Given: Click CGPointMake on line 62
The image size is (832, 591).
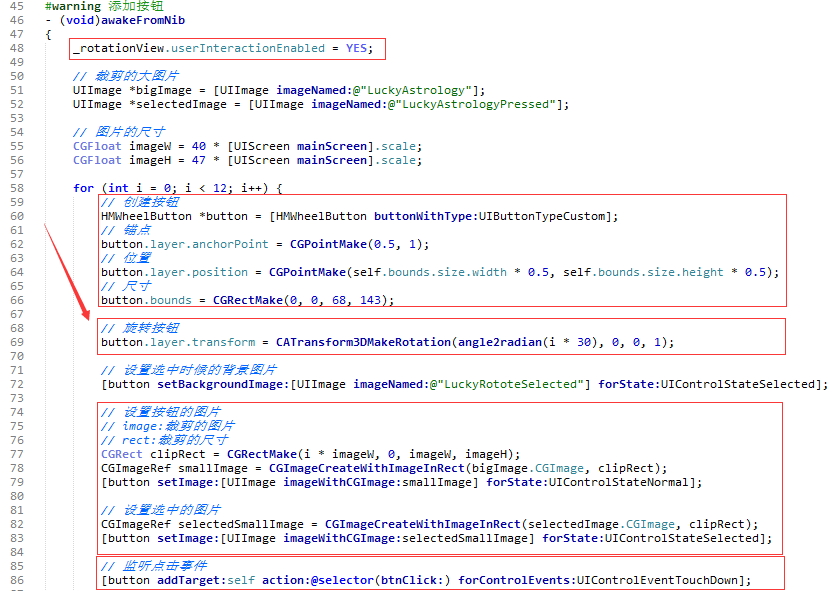Looking at the screenshot, I should tap(328, 244).
